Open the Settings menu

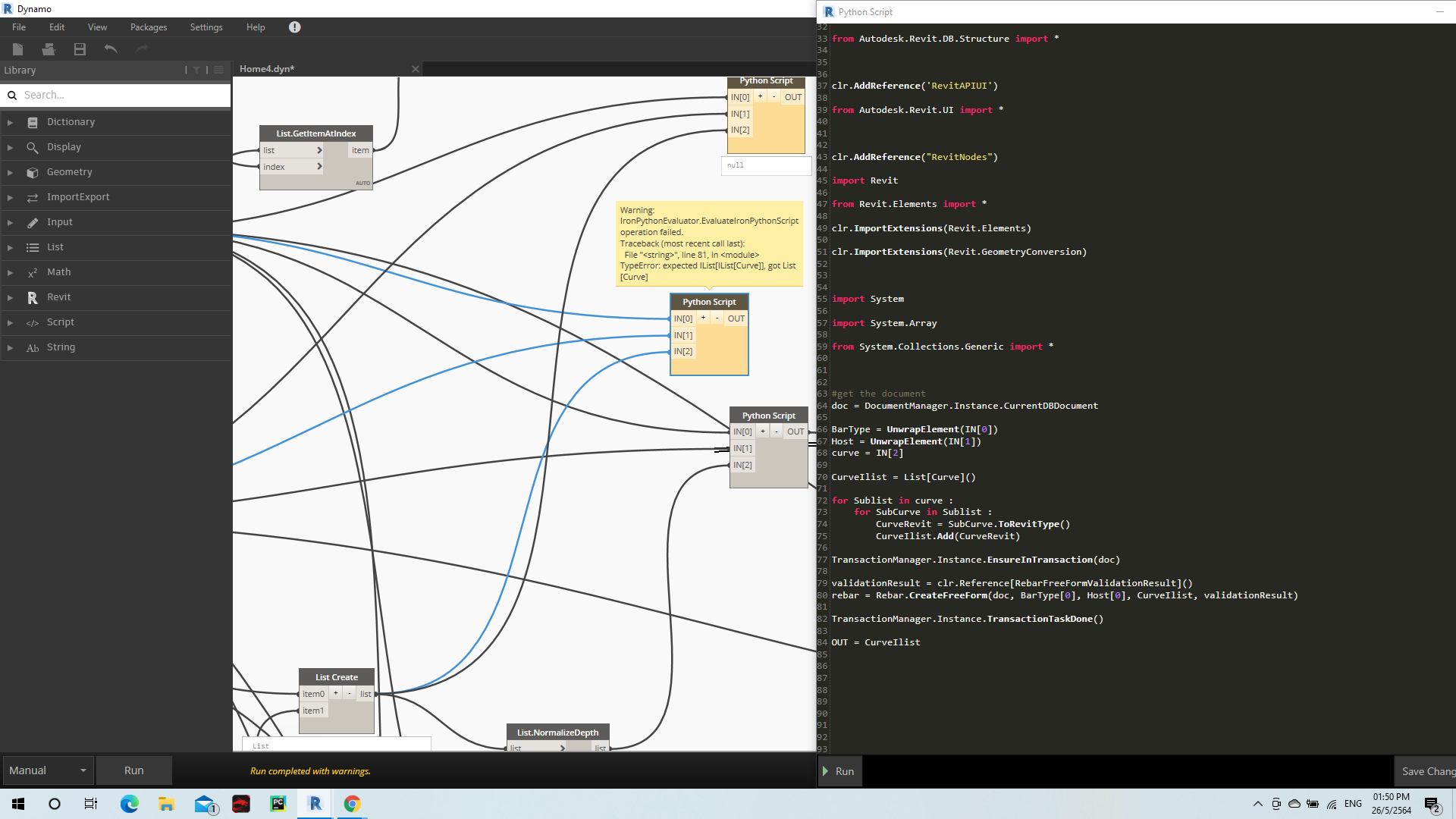(x=206, y=27)
